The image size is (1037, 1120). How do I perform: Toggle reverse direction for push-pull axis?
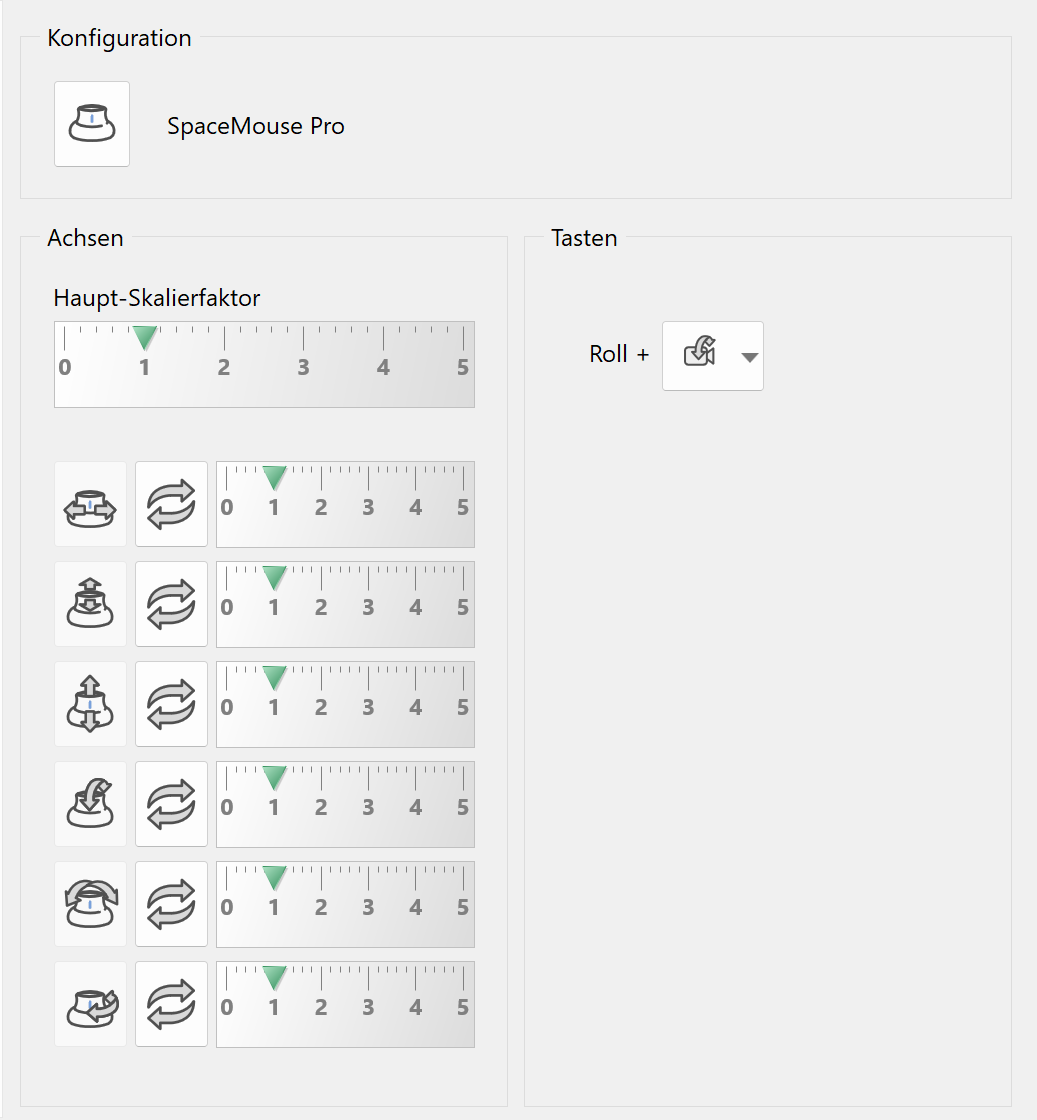pyautogui.click(x=171, y=604)
